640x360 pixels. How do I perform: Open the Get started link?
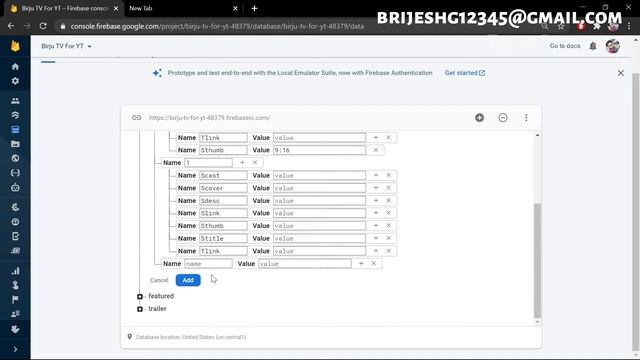[464, 73]
